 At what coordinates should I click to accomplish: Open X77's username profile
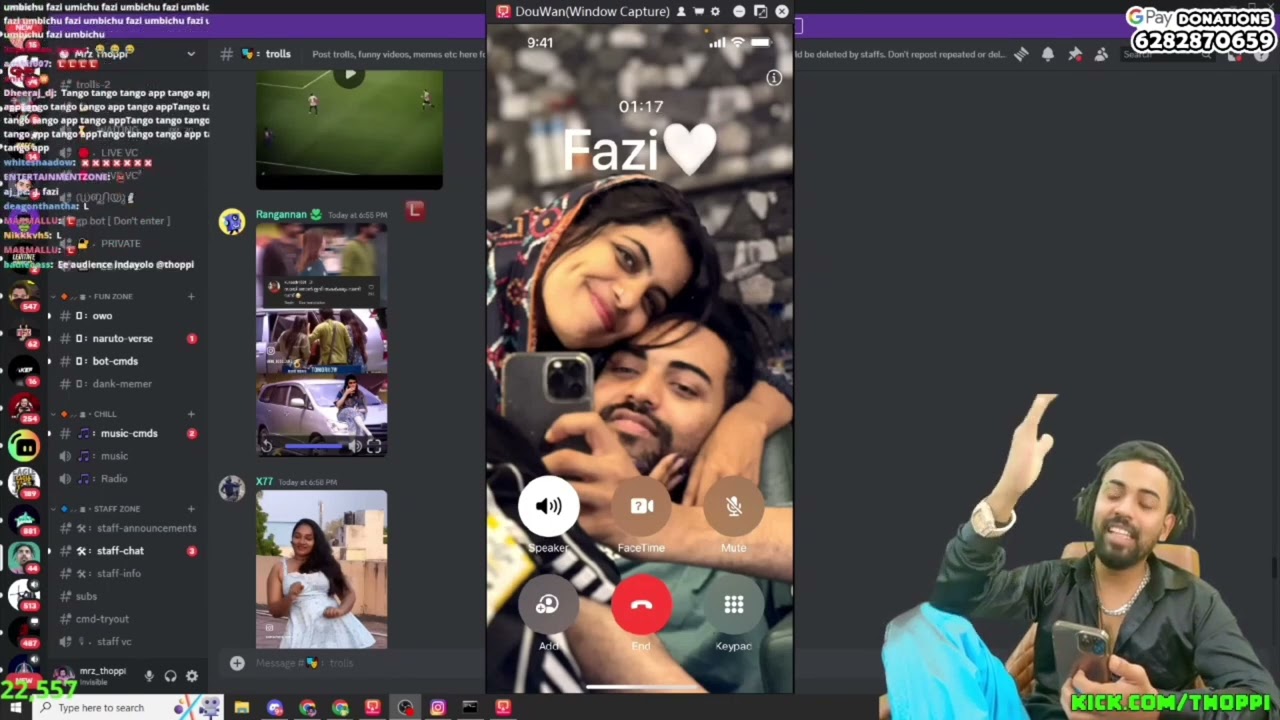(264, 482)
